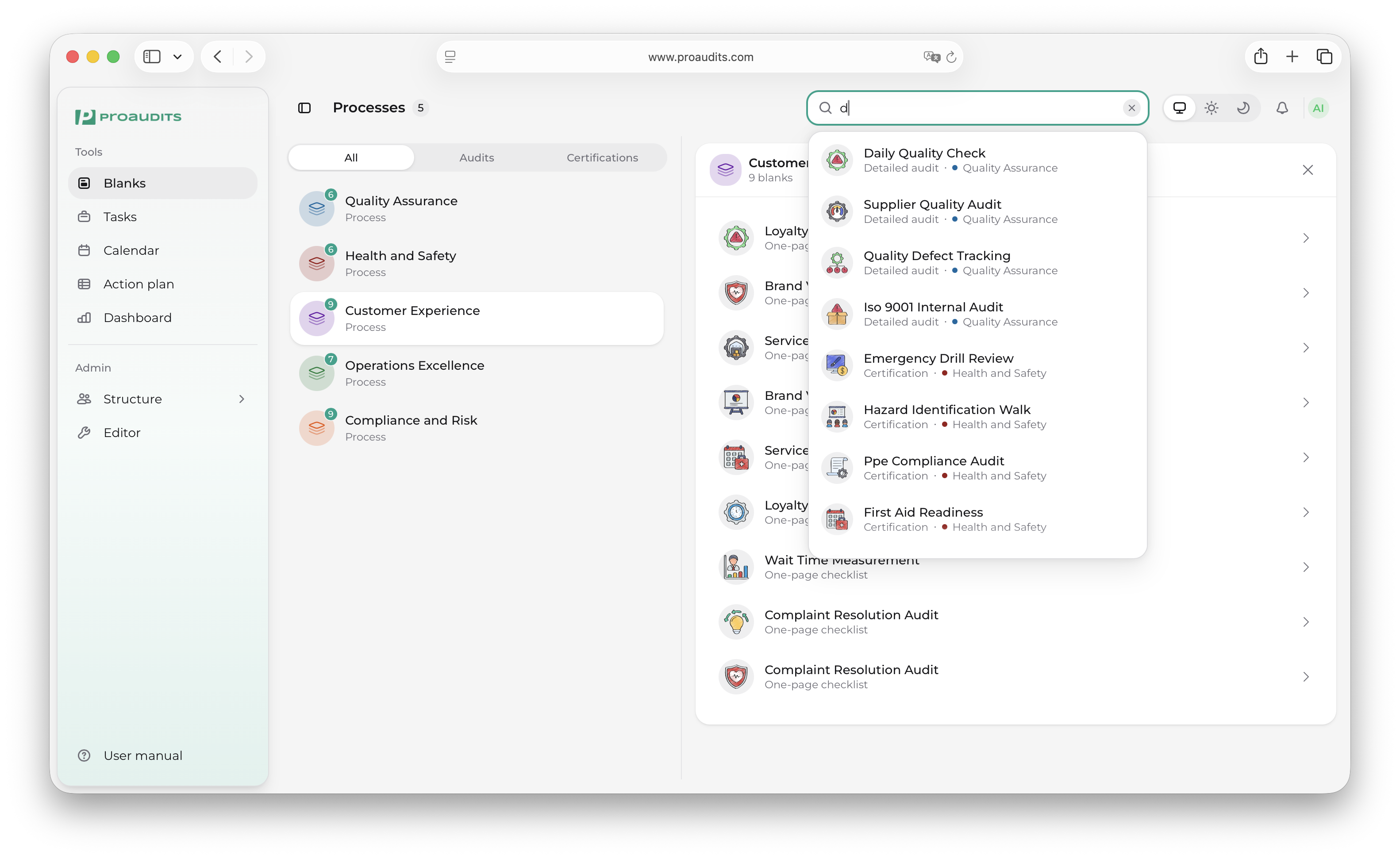
Task: Close the Customer Experience blanks panel
Action: (1308, 170)
